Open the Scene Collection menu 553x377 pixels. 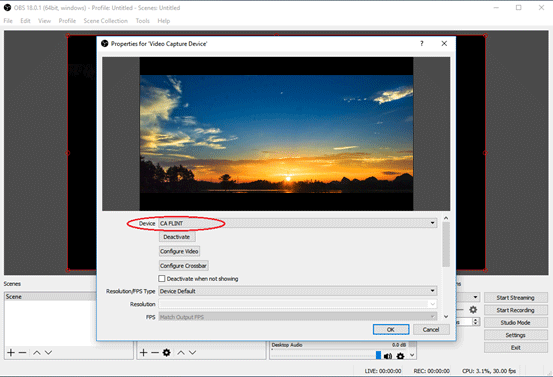click(x=105, y=21)
